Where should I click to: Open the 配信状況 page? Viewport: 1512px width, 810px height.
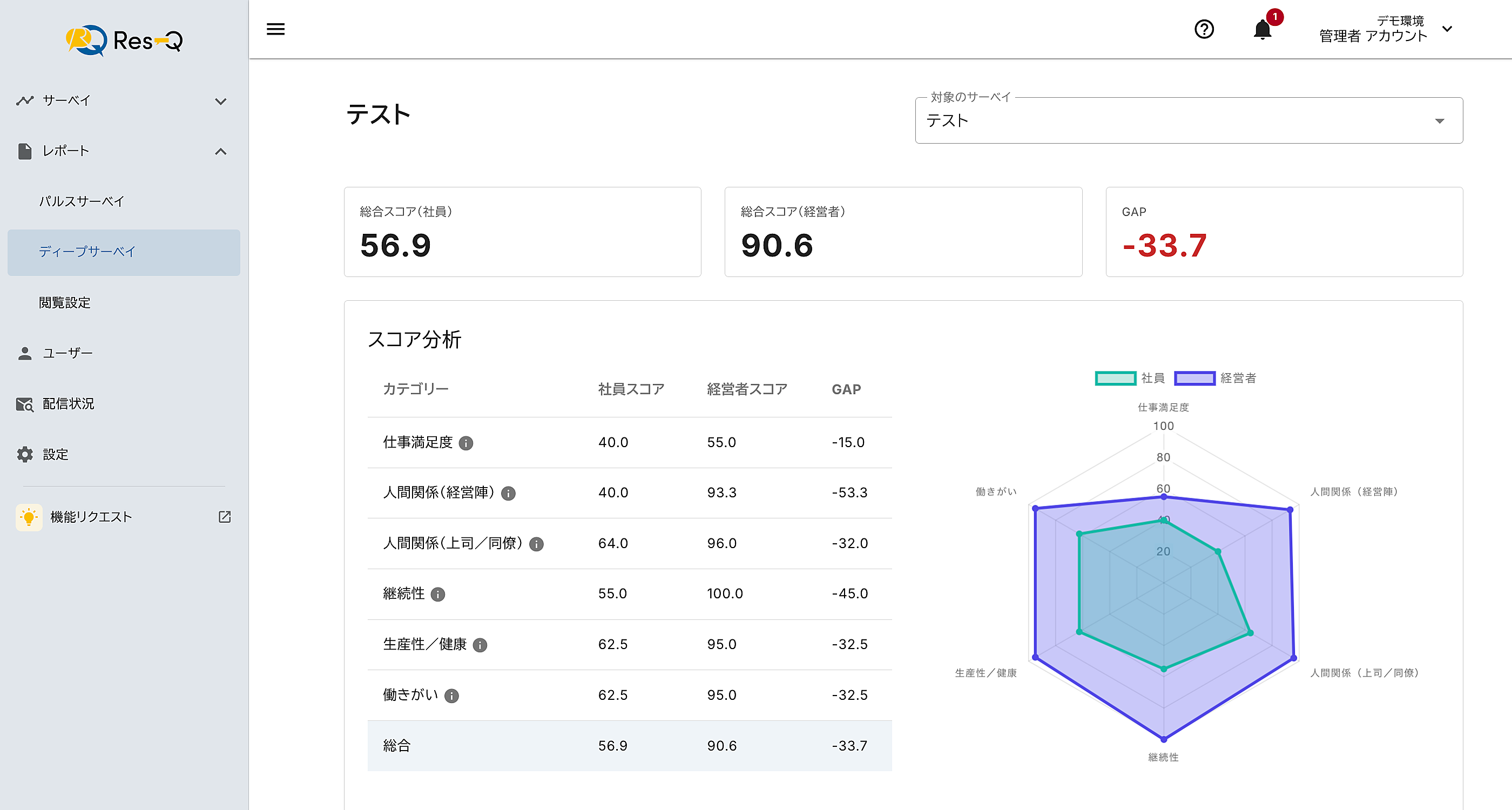[x=68, y=404]
